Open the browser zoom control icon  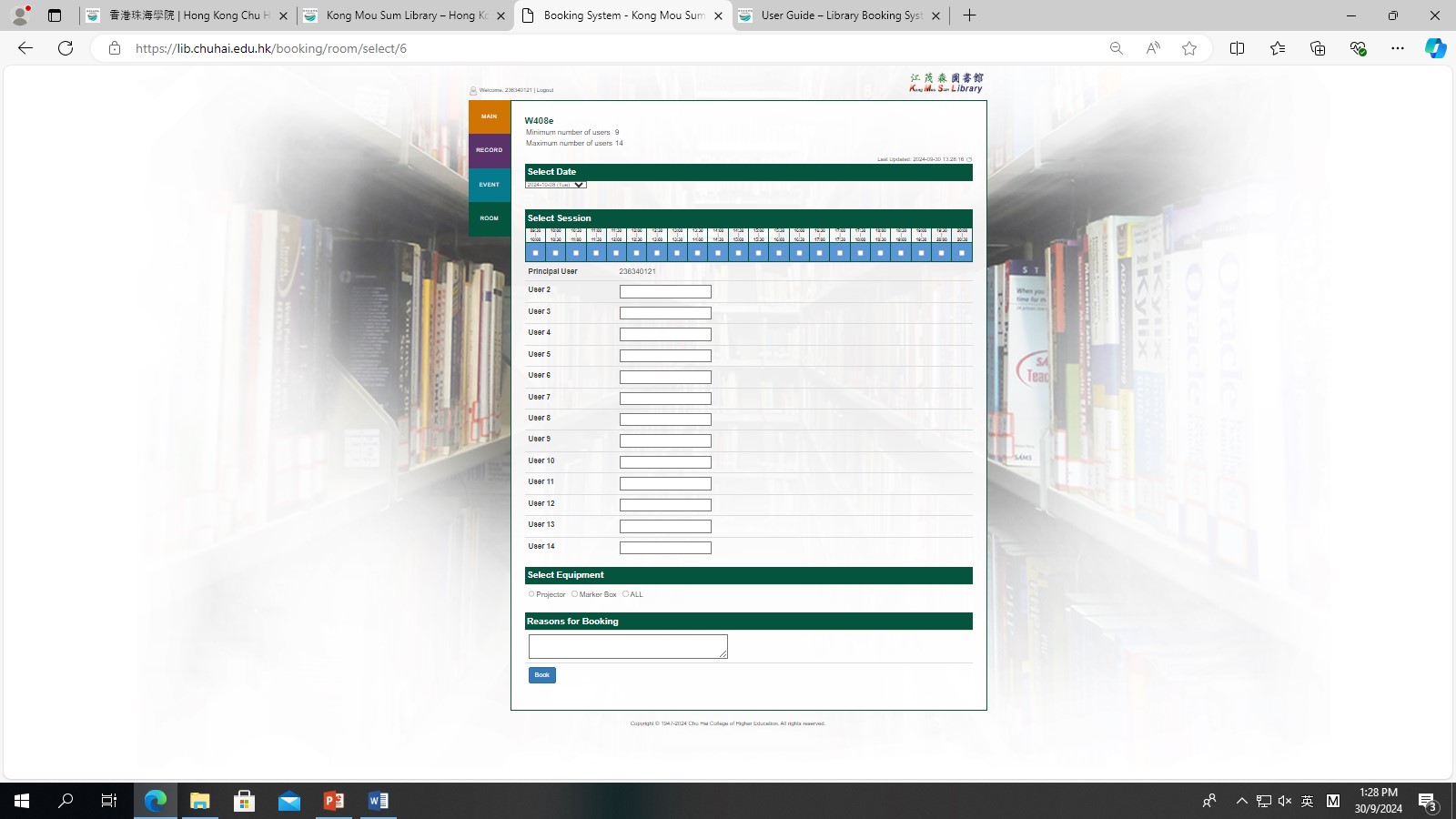[x=1116, y=48]
